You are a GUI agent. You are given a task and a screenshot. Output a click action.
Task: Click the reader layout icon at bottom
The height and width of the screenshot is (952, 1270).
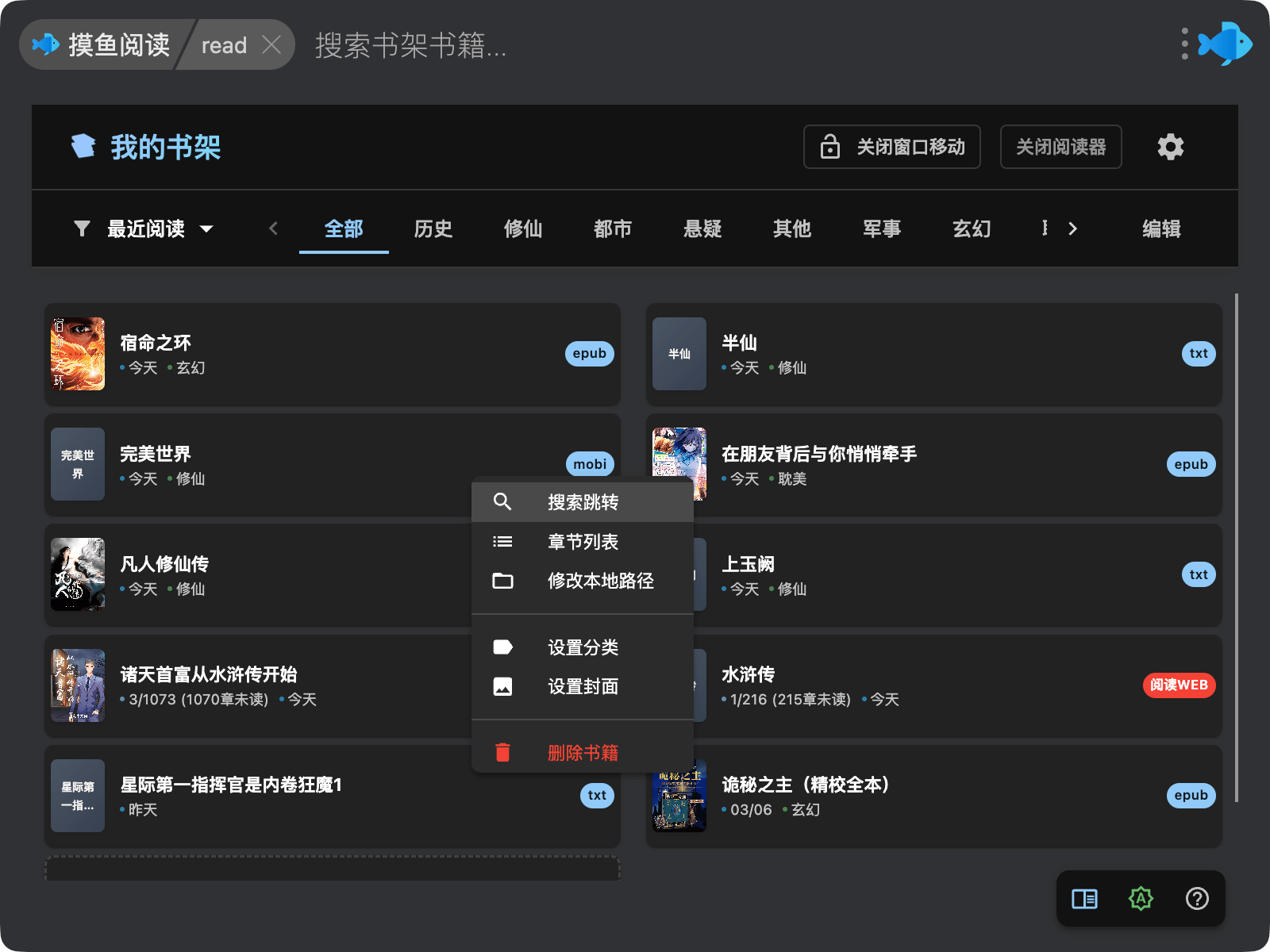(x=1084, y=899)
